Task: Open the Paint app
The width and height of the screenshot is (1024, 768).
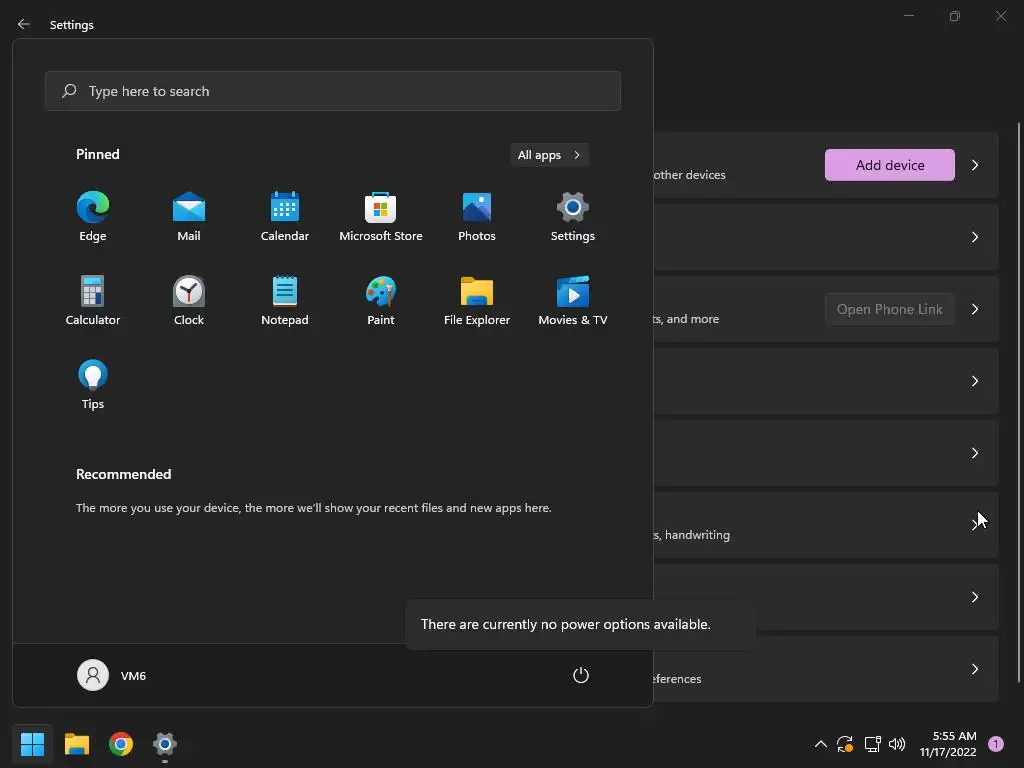Action: click(x=381, y=301)
